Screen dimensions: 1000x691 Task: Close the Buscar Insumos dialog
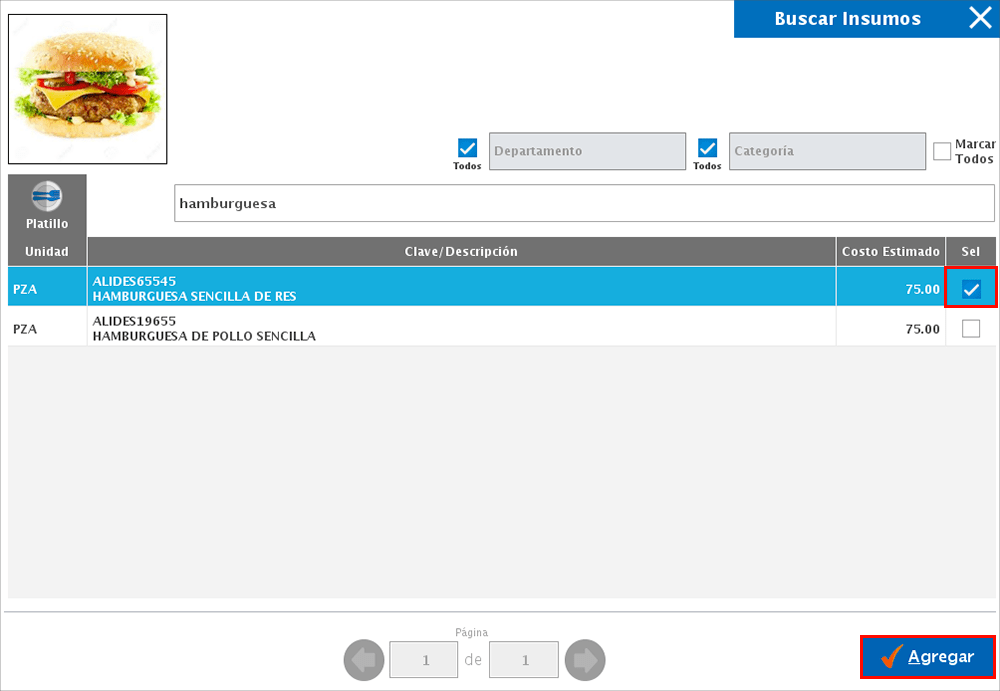pyautogui.click(x=979, y=17)
